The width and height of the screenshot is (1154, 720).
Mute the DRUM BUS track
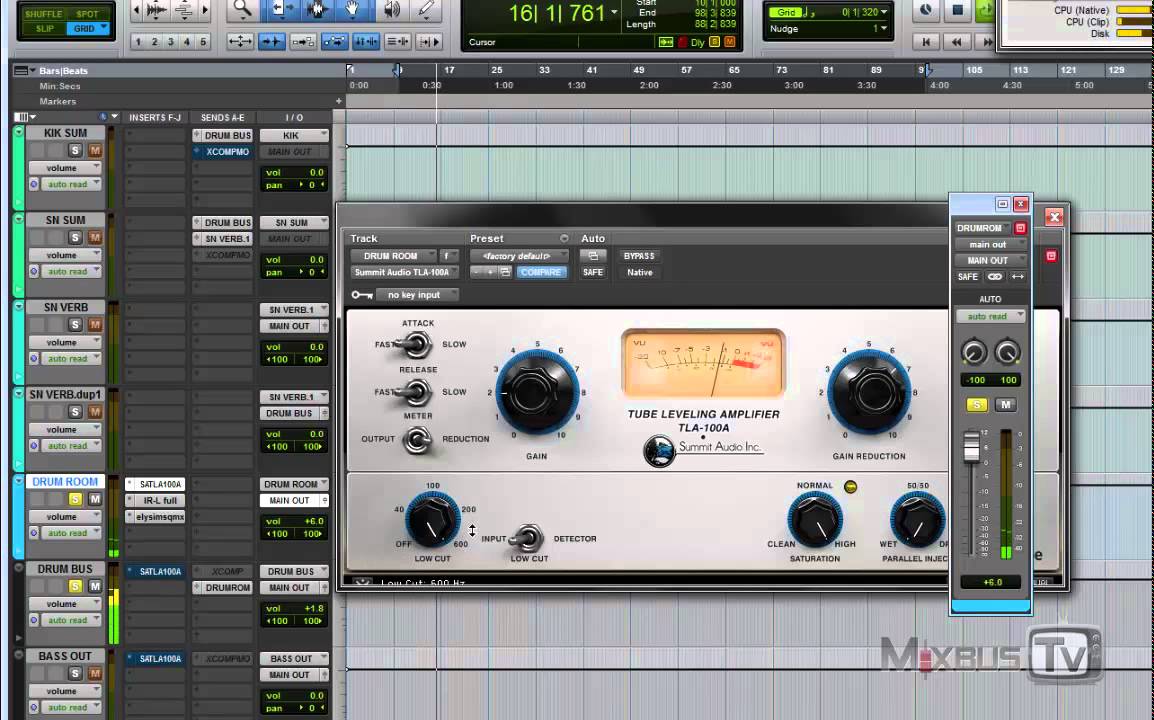[x=95, y=586]
